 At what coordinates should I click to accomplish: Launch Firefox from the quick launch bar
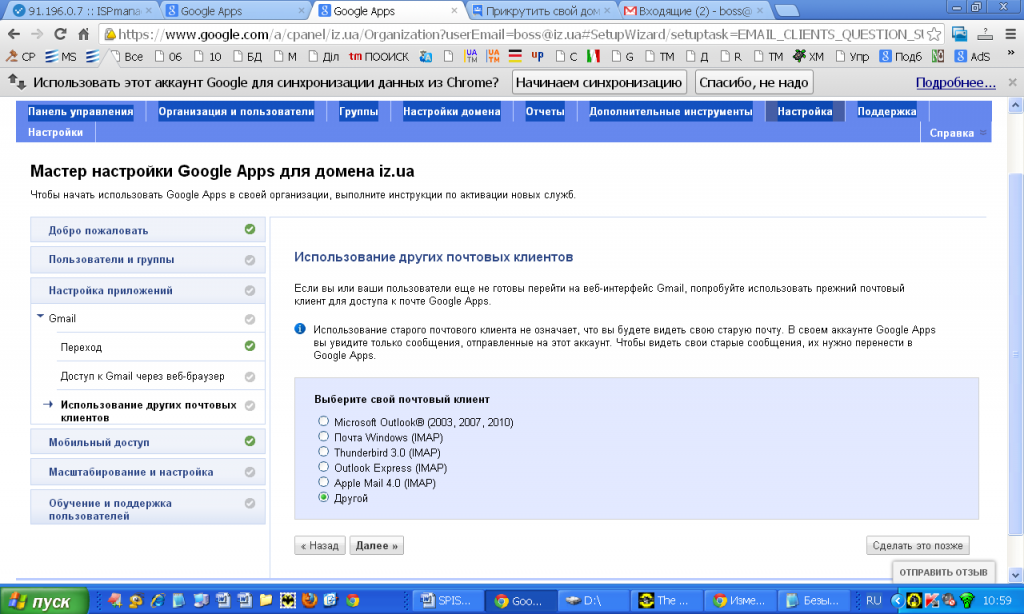(x=310, y=600)
